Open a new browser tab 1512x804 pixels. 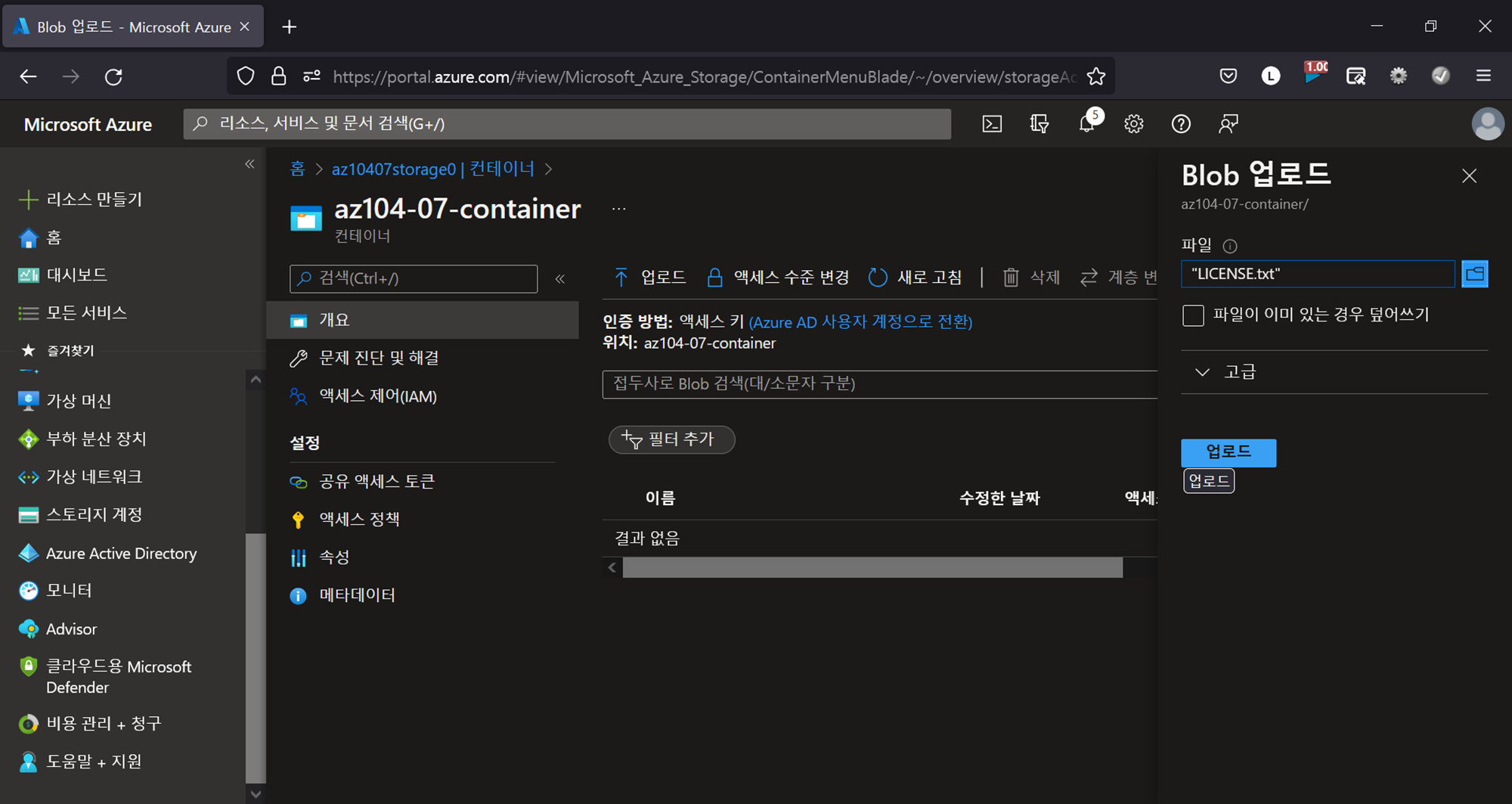pos(289,27)
